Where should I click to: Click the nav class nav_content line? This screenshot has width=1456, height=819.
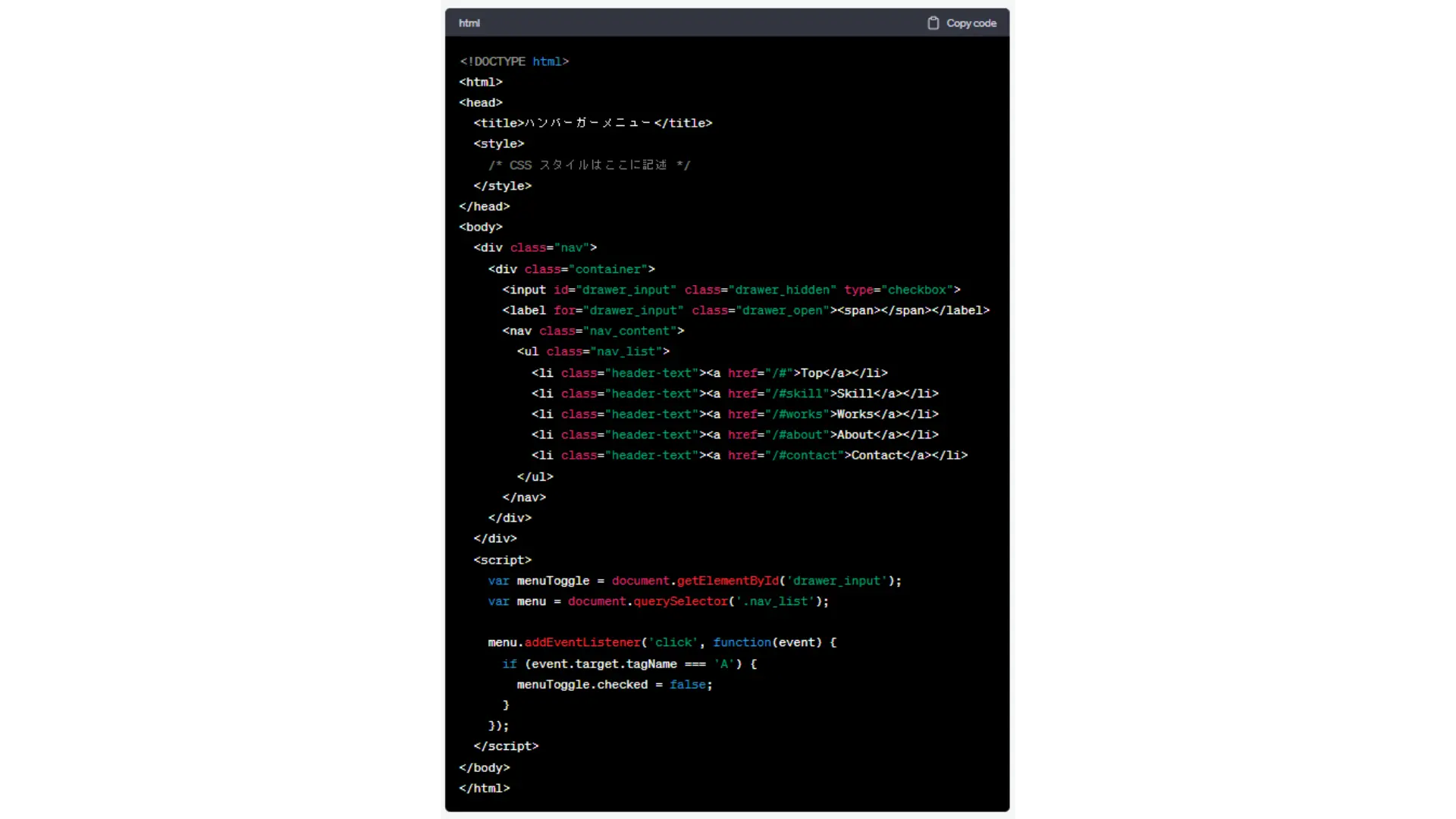(592, 331)
